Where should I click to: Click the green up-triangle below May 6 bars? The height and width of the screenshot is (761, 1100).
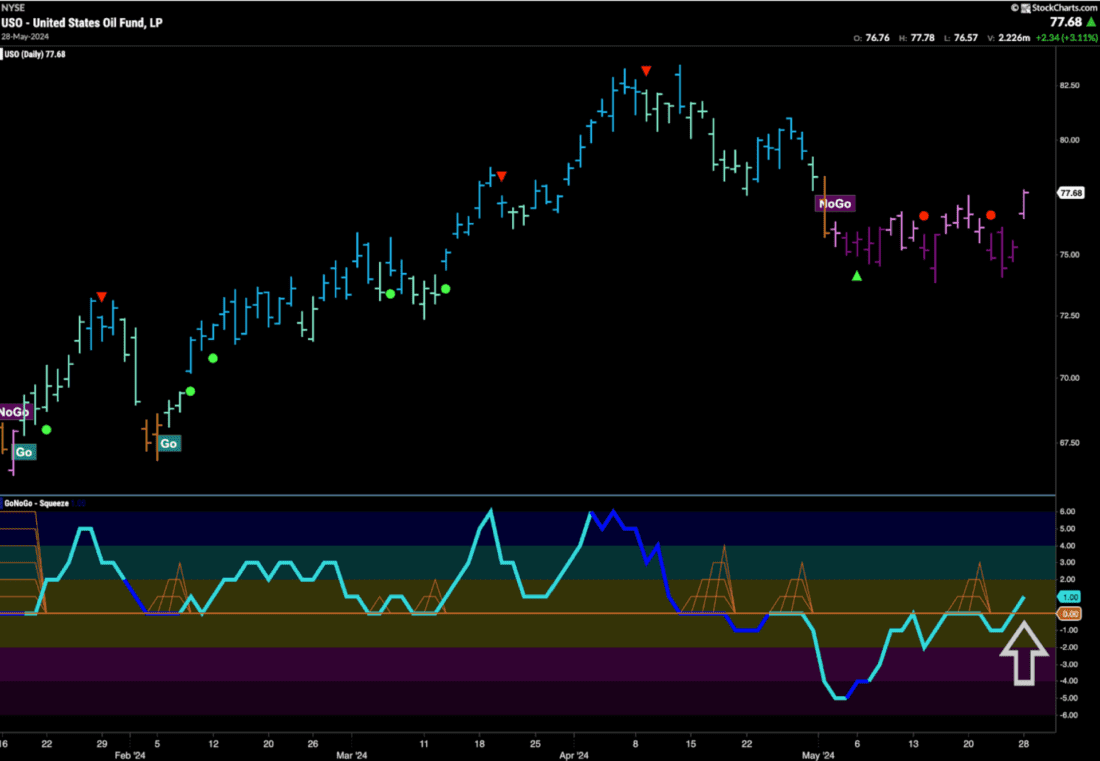tap(856, 276)
